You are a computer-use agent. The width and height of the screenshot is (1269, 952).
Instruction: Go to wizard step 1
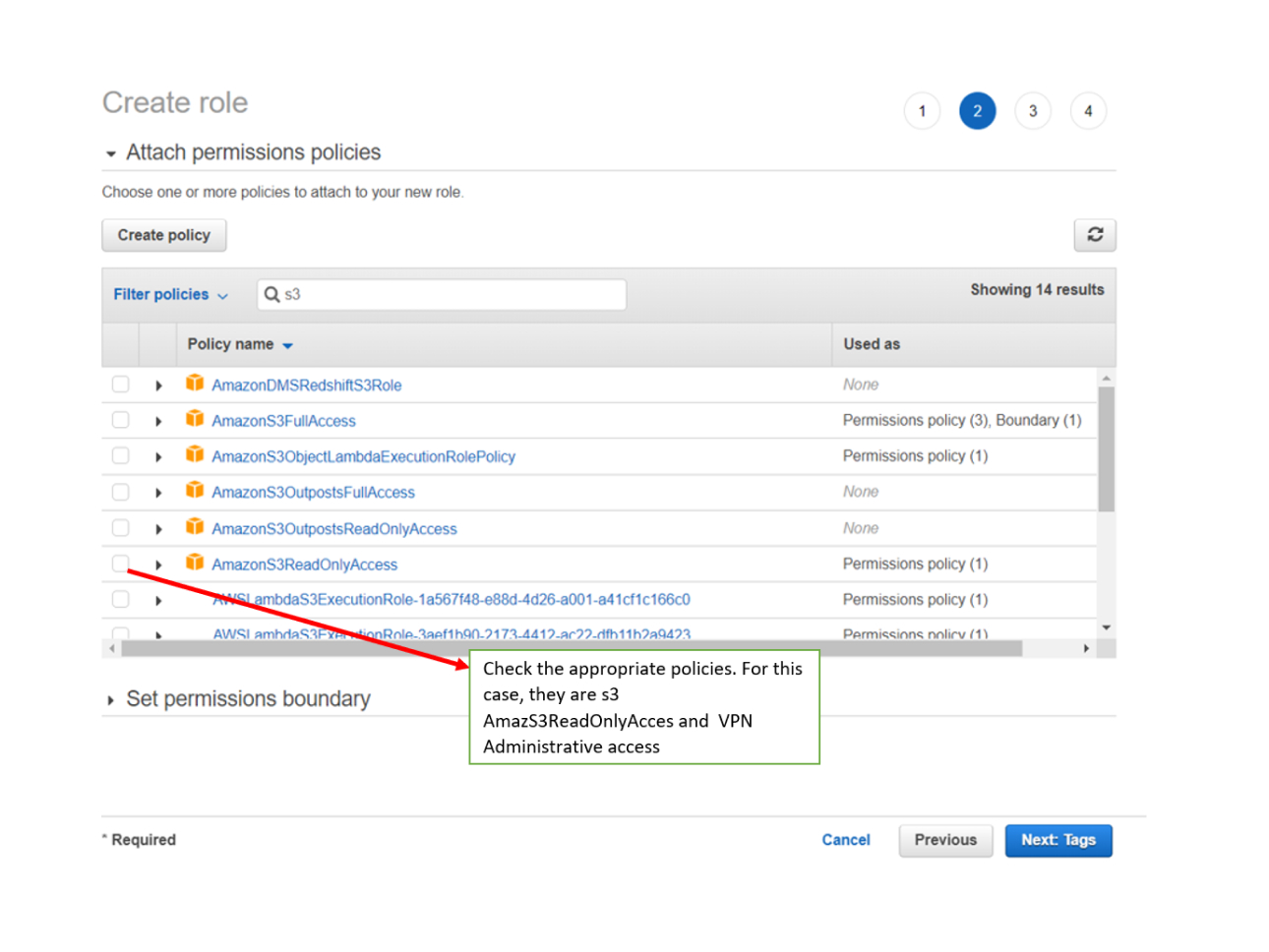click(x=922, y=111)
